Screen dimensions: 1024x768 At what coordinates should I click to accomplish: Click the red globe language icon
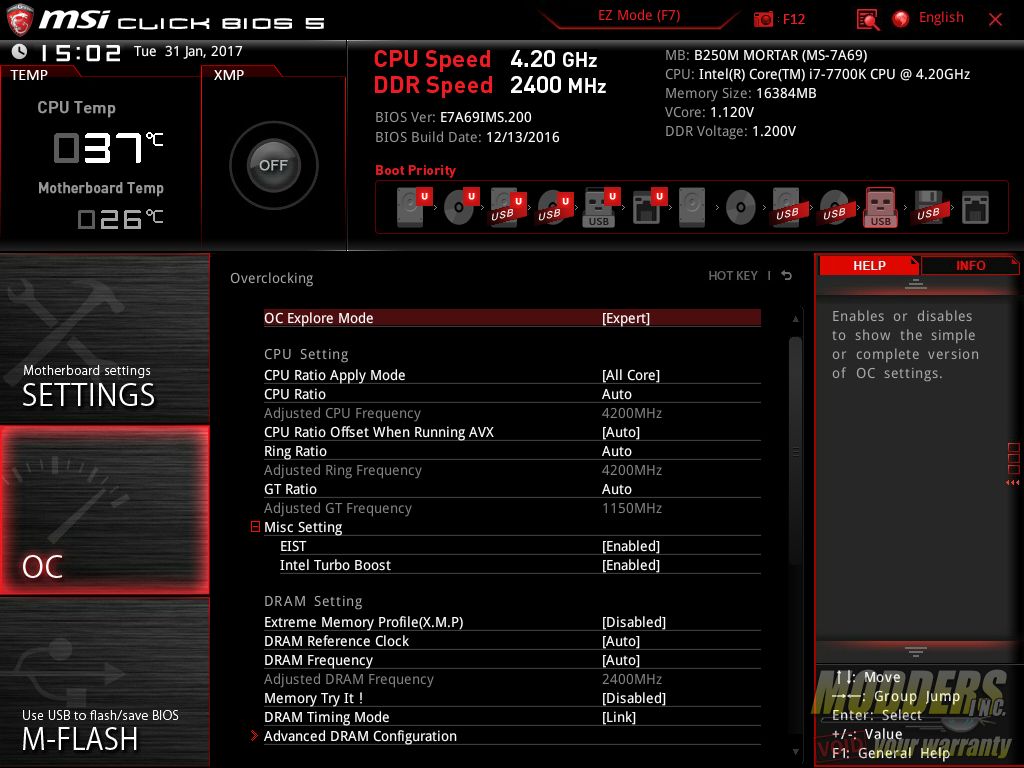click(x=901, y=19)
